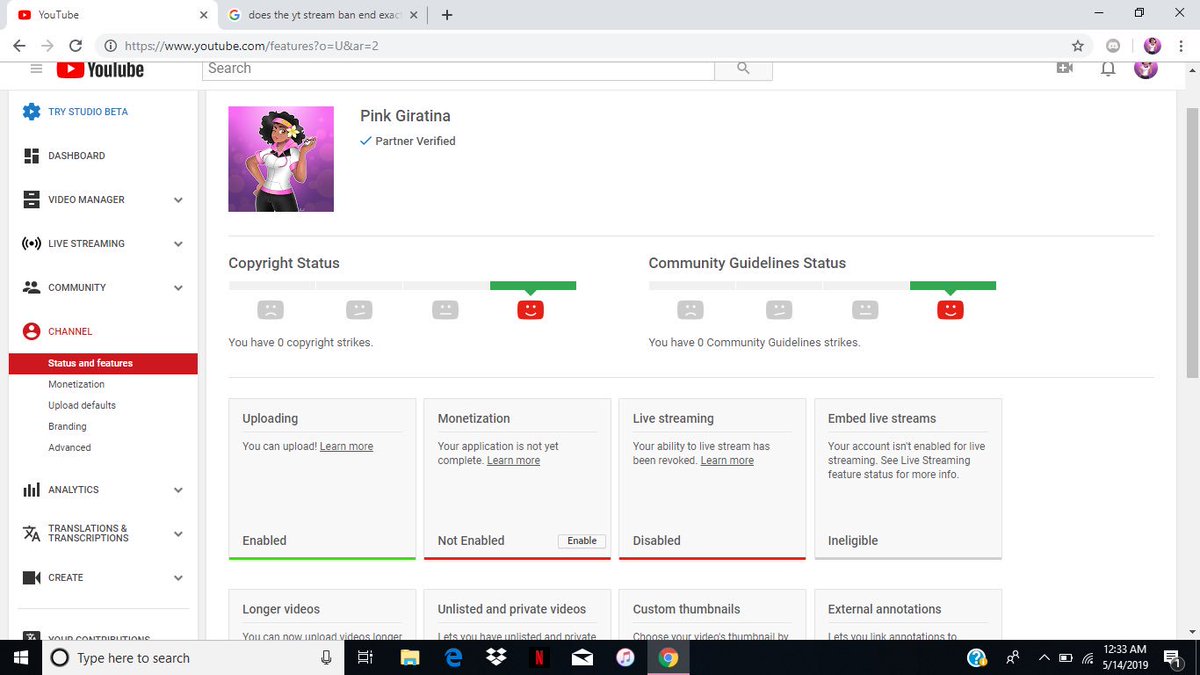Screen dimensions: 1200x675
Task: Open the Monetization menu item
Action: (x=76, y=384)
